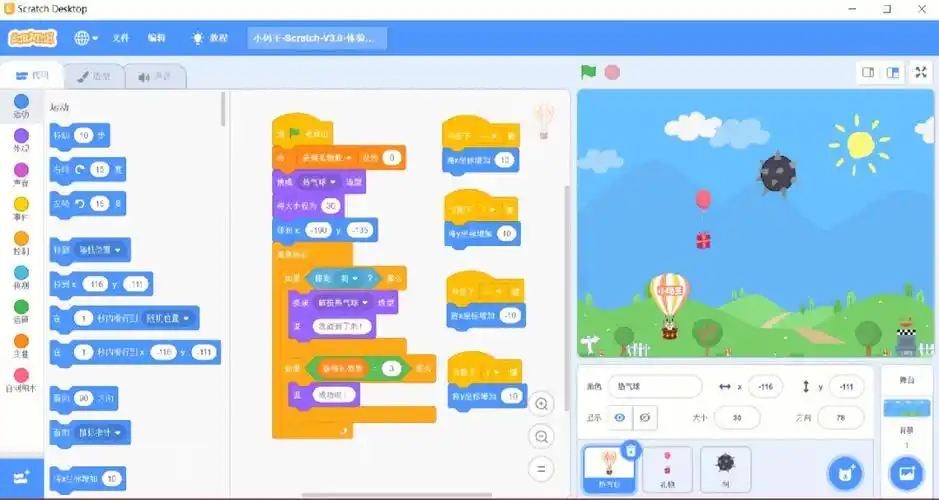Click the turn clockwise 15 degrees block
The height and width of the screenshot is (500, 939).
(x=87, y=169)
